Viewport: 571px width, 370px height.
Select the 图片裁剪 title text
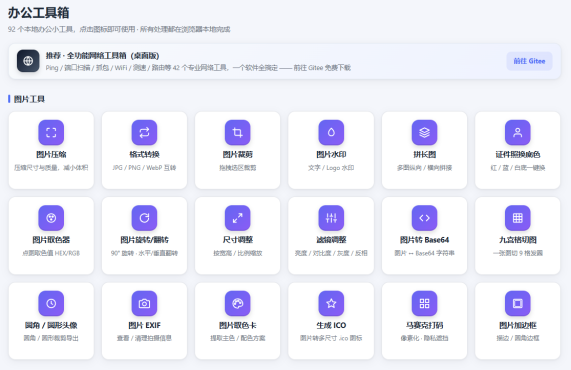click(237, 154)
